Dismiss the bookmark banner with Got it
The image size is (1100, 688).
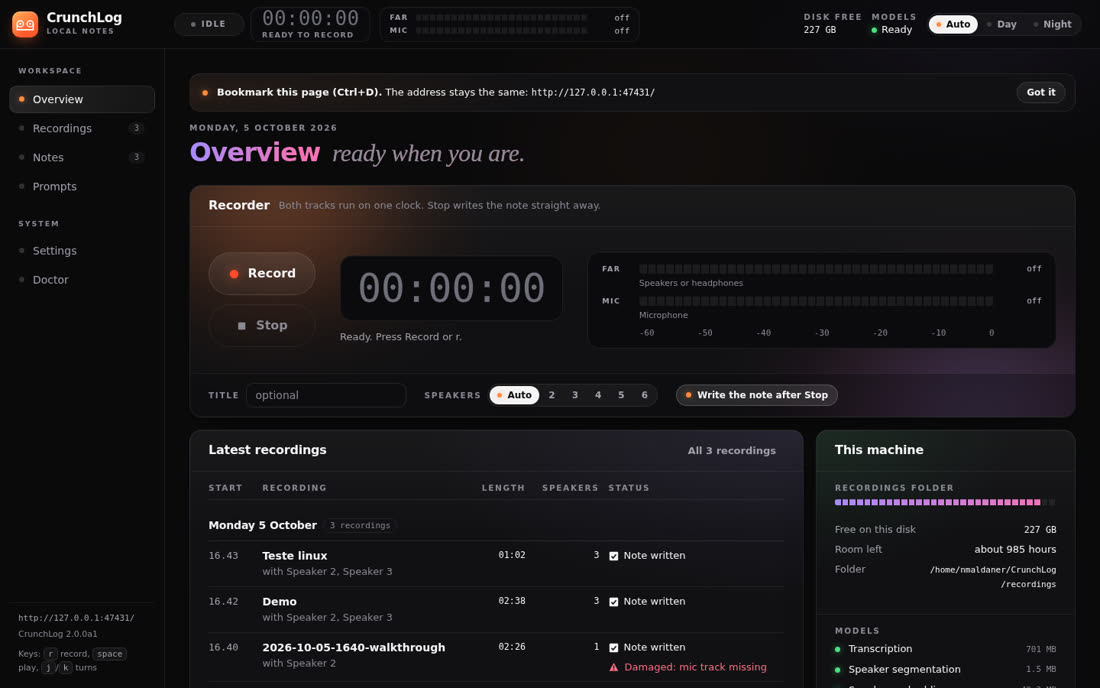tap(1040, 93)
